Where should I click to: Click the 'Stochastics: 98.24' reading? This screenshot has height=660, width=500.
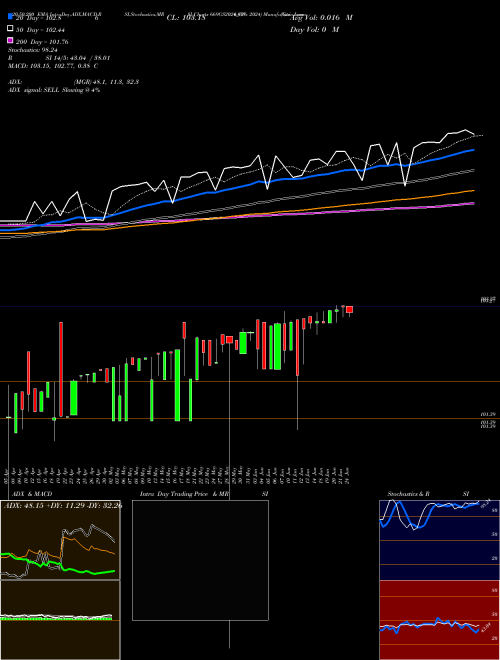point(33,50)
